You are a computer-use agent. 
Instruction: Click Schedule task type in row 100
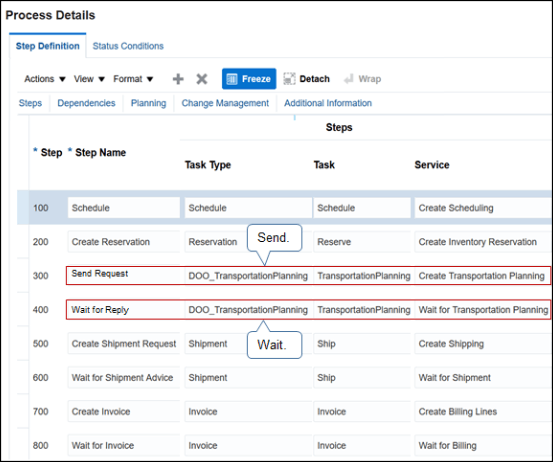(248, 208)
